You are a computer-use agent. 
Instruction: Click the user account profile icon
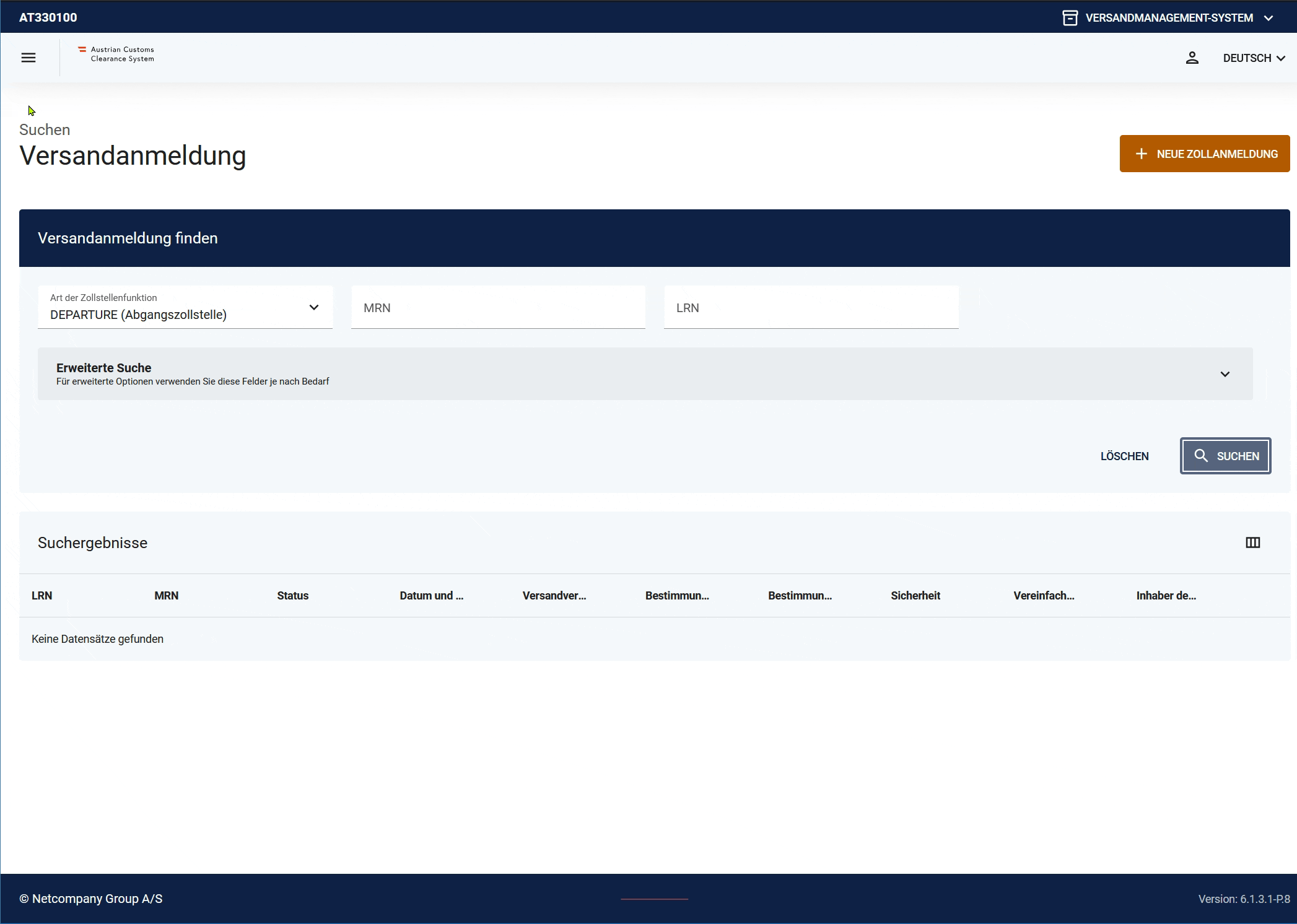point(1192,58)
